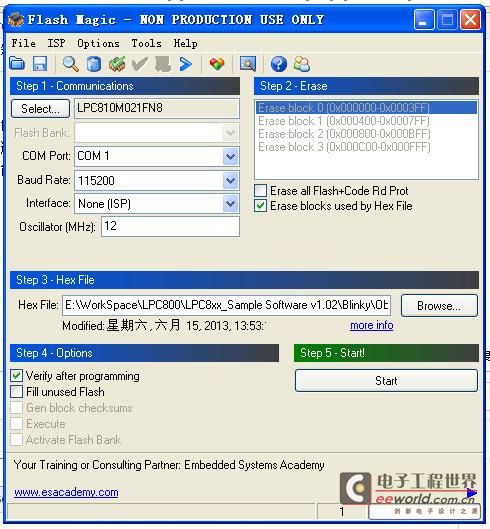Visit the www.esacademy.com link
Viewport: 490px width, 529px height.
click(x=66, y=492)
